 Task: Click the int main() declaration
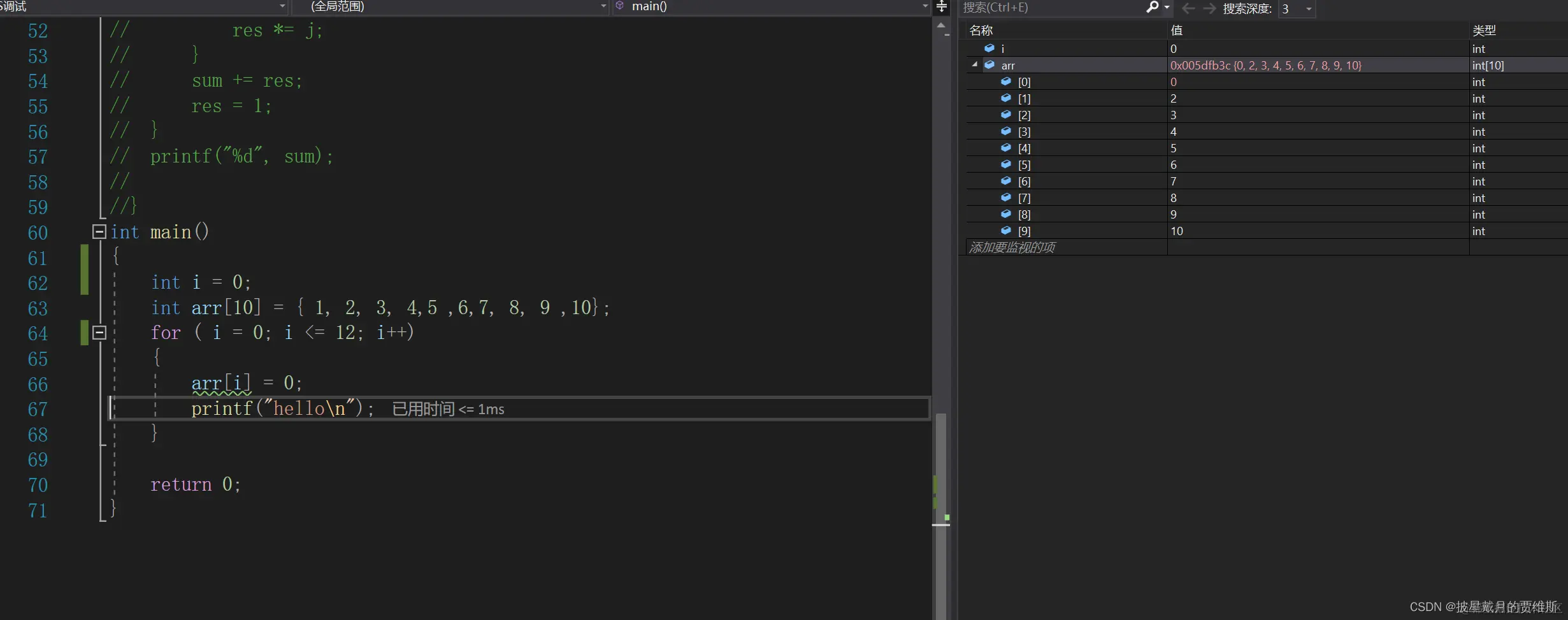click(x=160, y=232)
